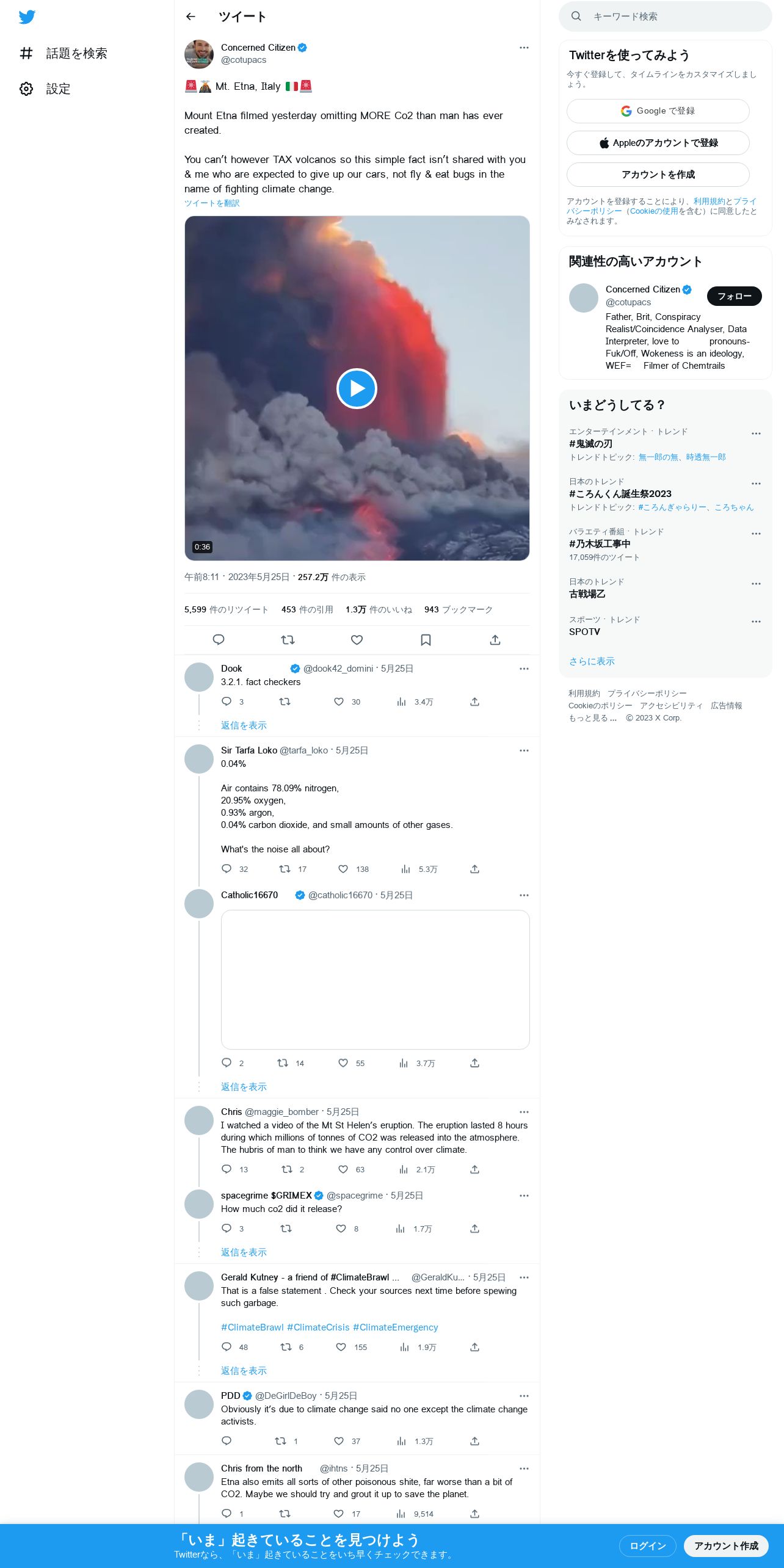Like the main Mt. Etna tweet
784x1568 pixels.
357,640
